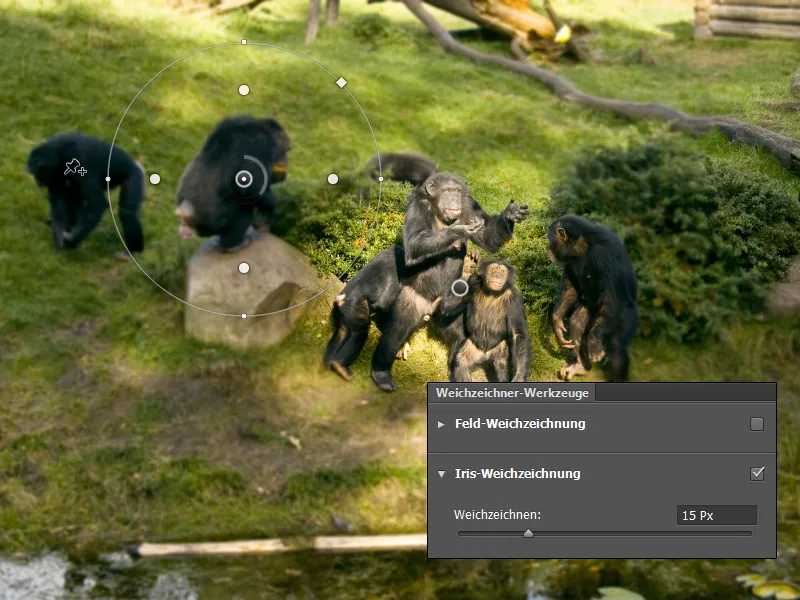The height and width of the screenshot is (600, 800).
Task: Click the square handle atop the blur ellipse
Action: tap(243, 43)
